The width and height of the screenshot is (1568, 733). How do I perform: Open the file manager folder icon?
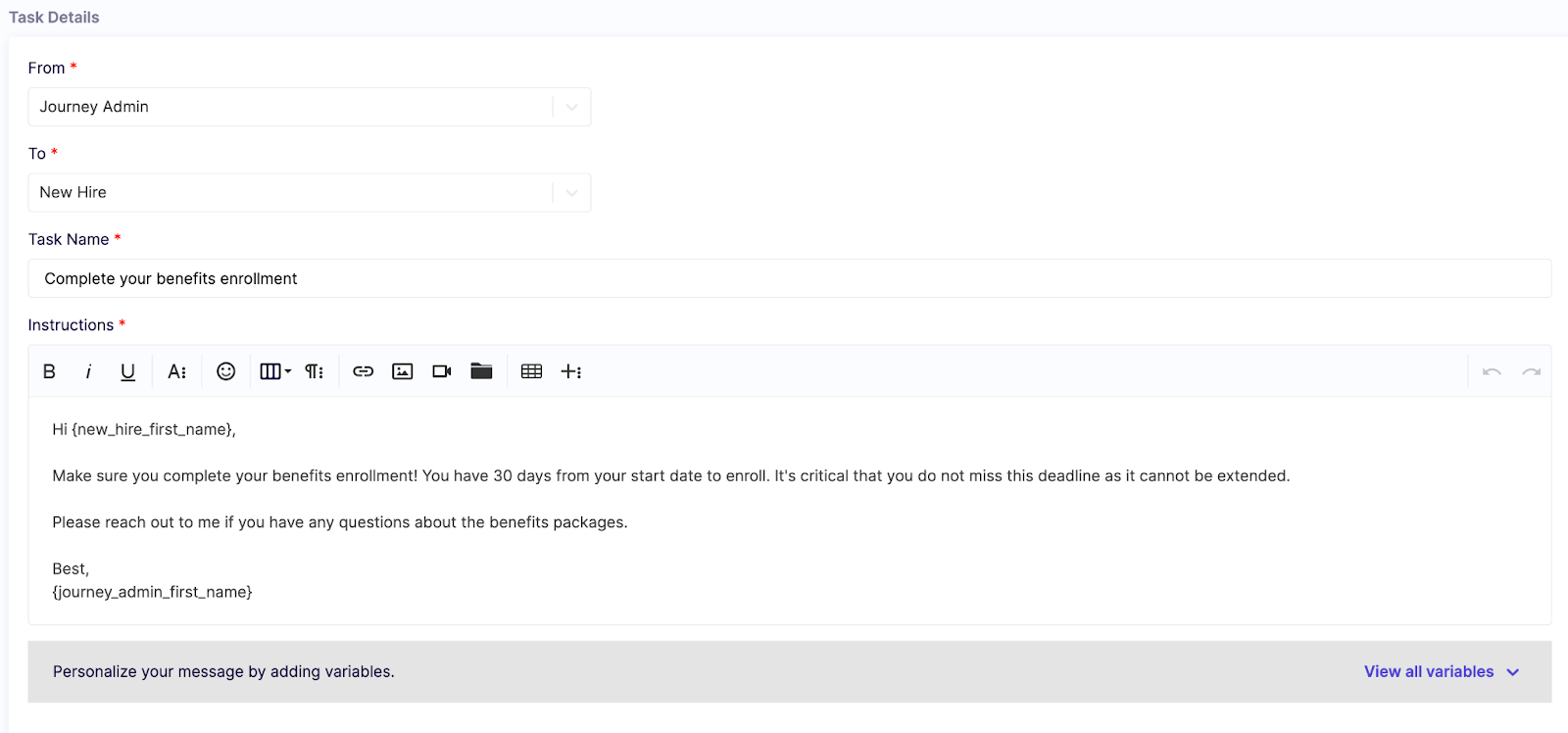coord(481,371)
